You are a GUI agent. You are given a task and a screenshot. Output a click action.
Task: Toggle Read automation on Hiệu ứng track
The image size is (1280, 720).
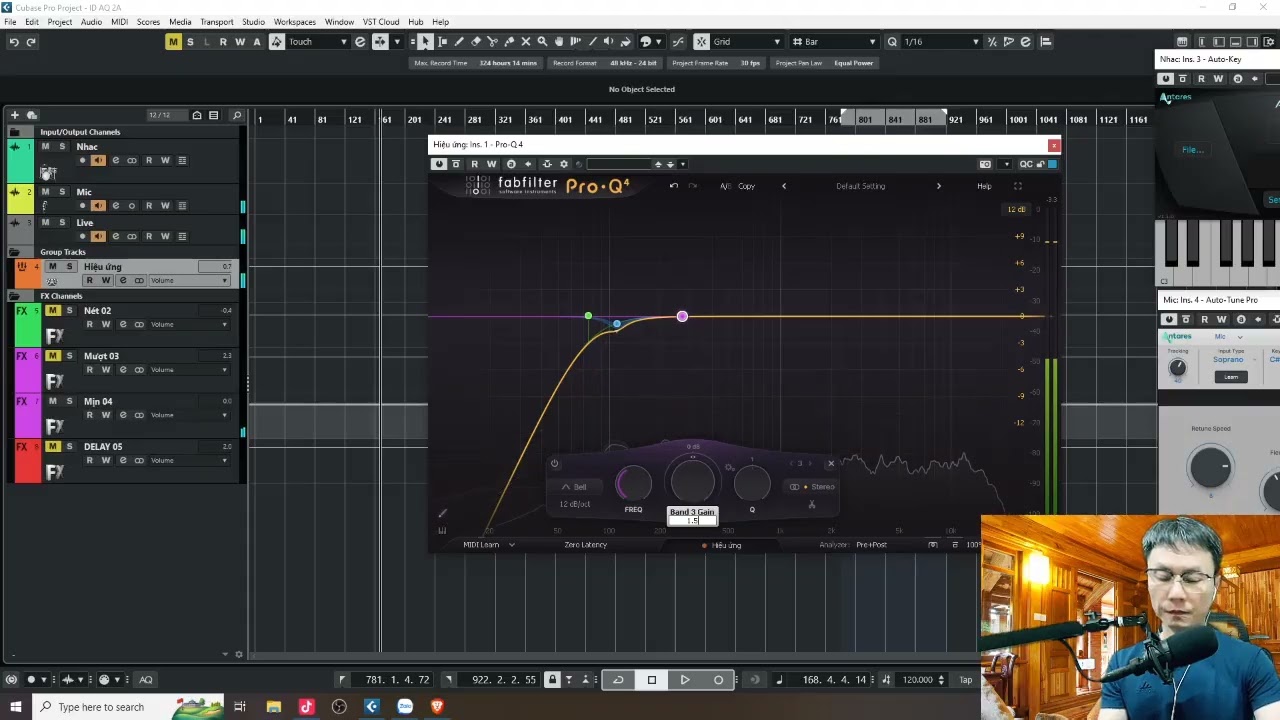tap(89, 280)
